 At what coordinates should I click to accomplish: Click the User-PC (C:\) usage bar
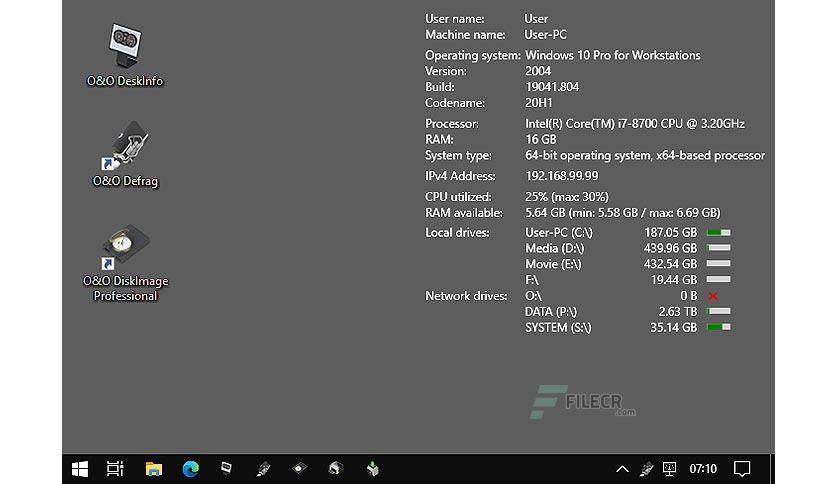719,232
